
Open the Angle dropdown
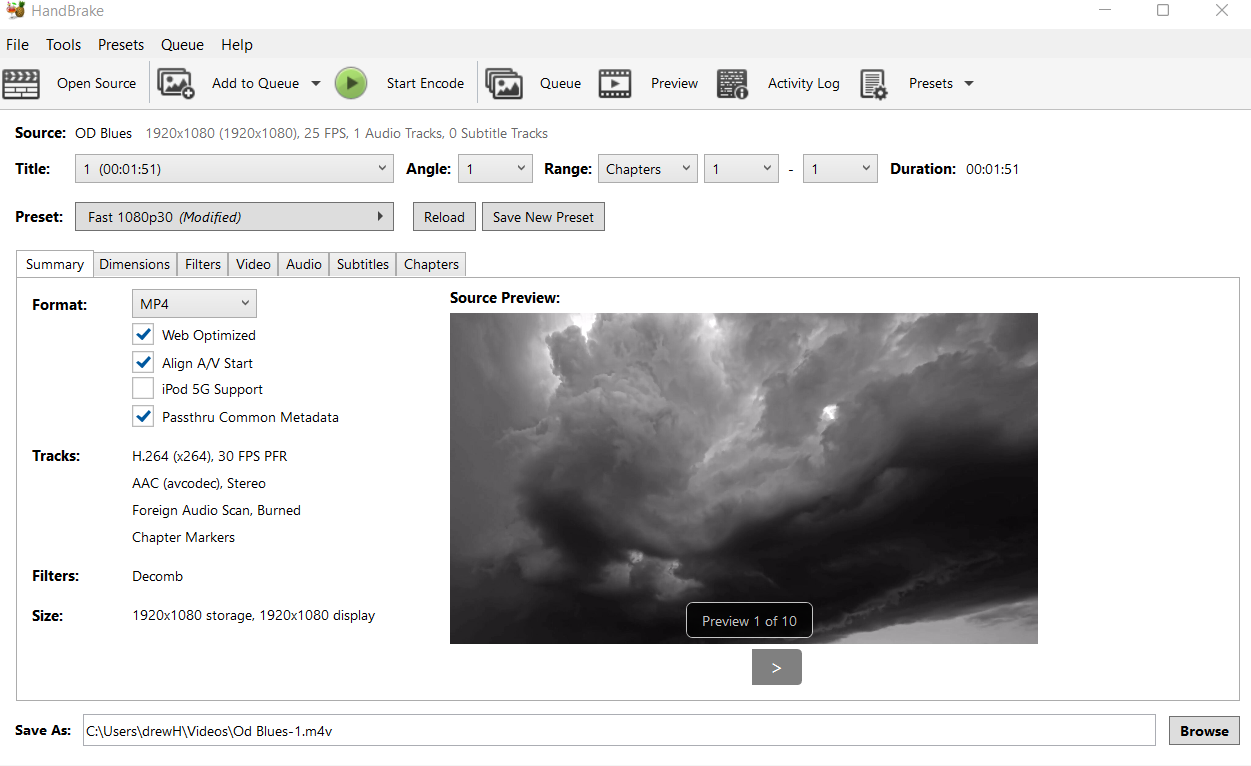[495, 169]
